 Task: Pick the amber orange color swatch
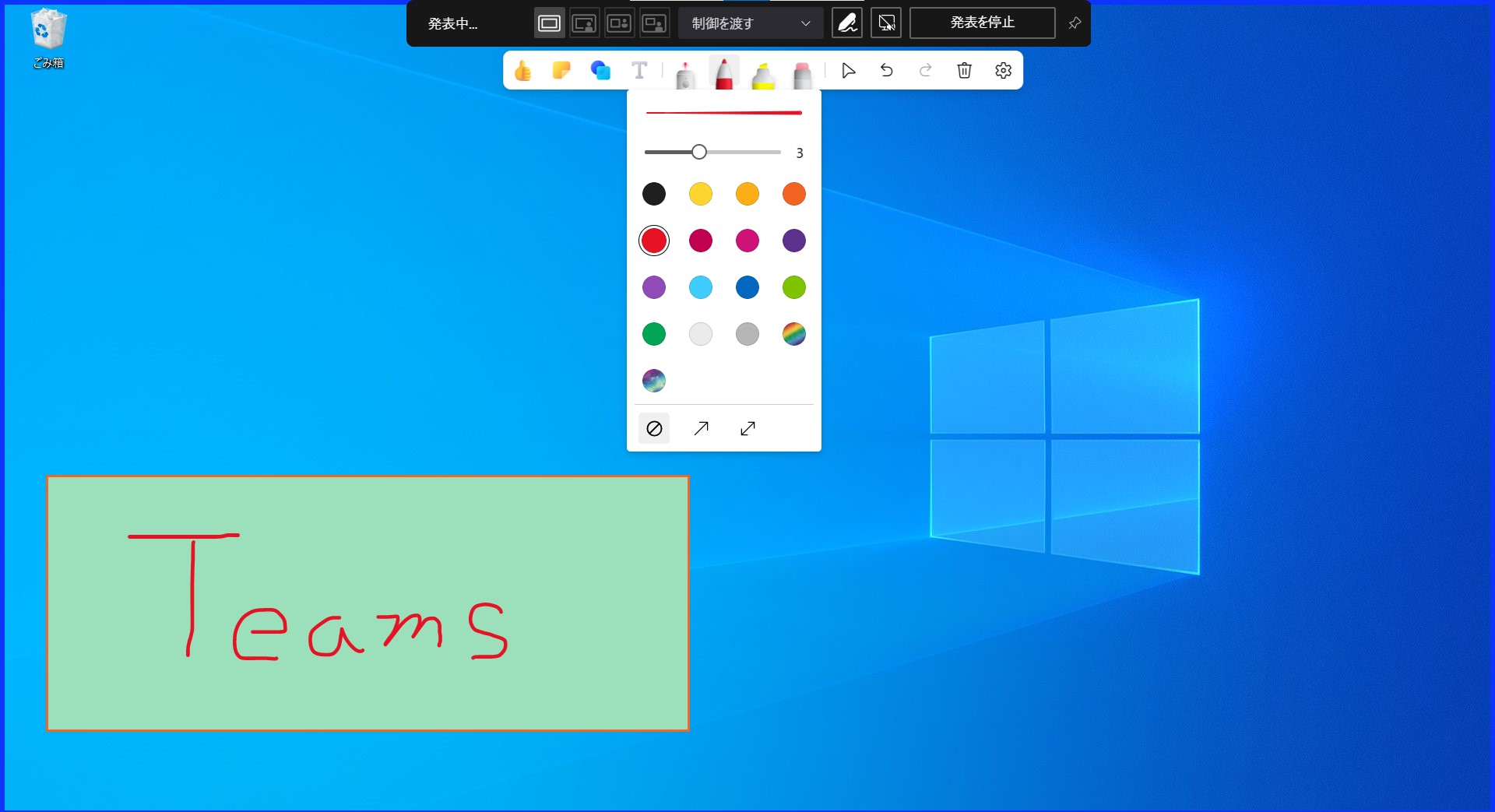[747, 194]
